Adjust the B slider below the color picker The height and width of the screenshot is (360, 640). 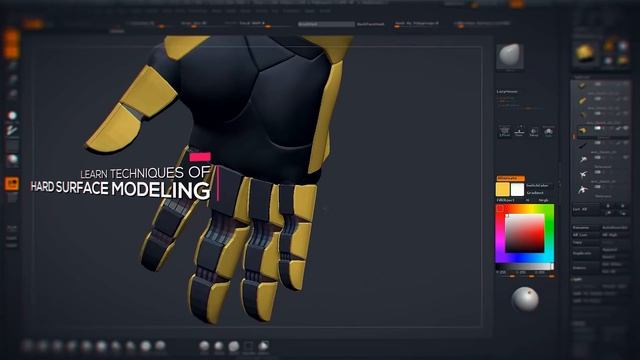(545, 274)
